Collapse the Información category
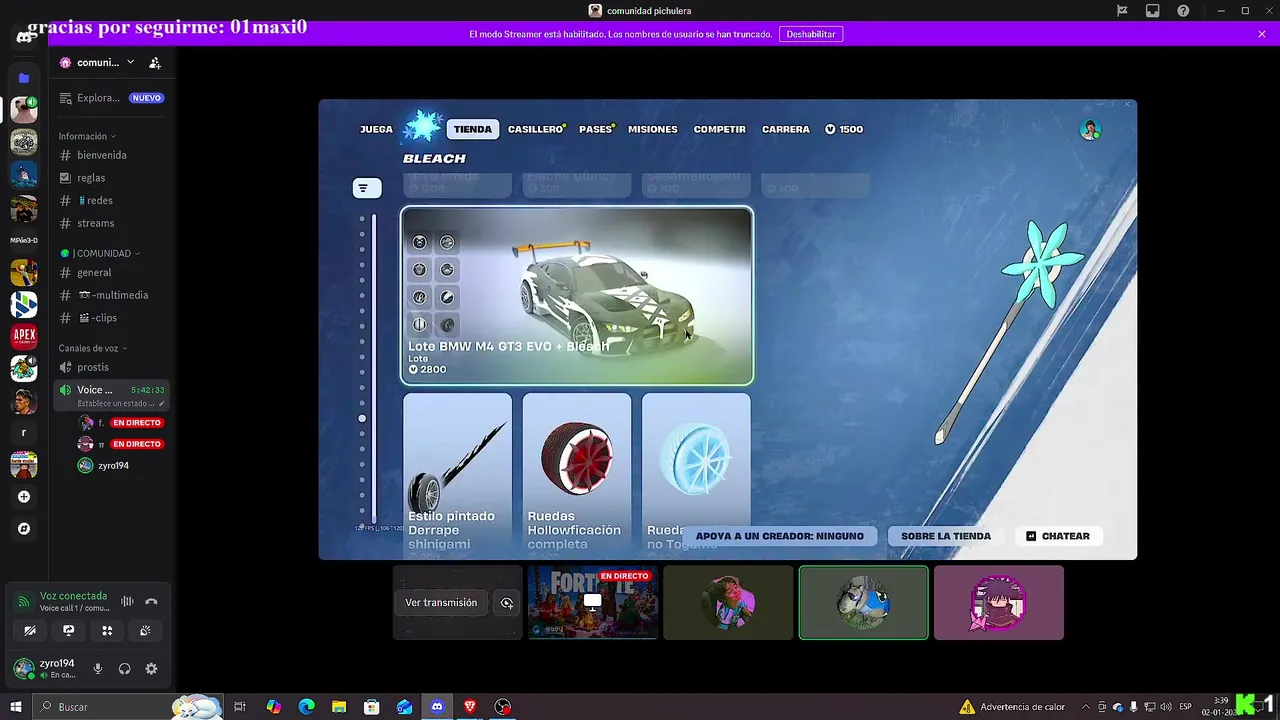Screen dimensions: 1280x720 click(87, 136)
